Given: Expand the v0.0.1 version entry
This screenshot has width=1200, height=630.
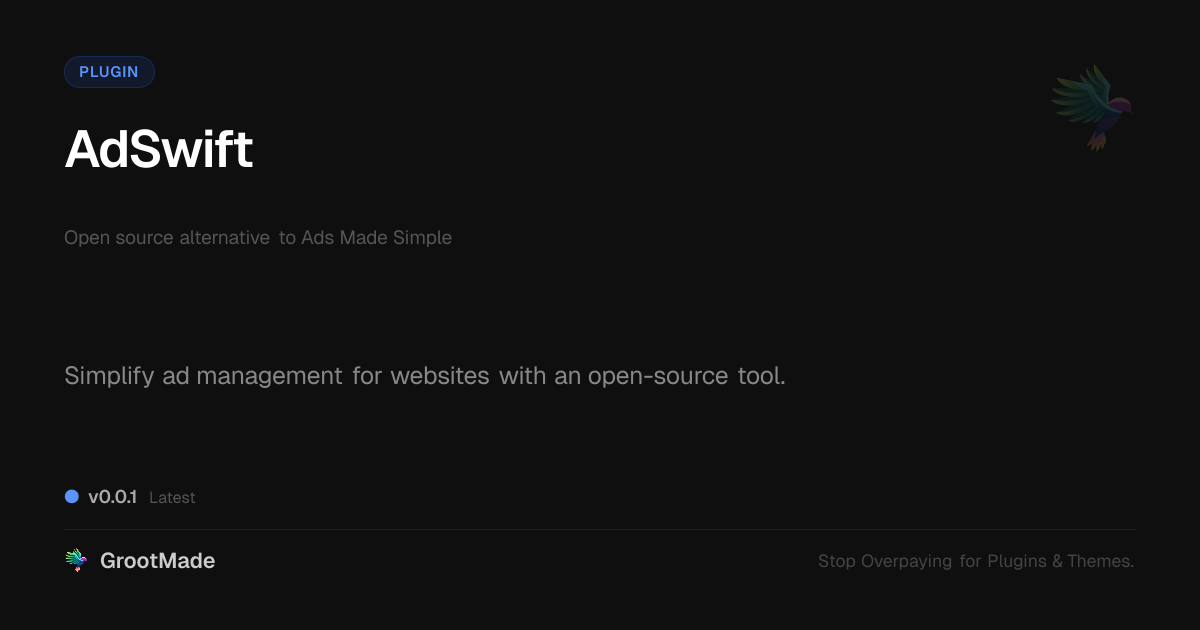Looking at the screenshot, I should 113,496.
